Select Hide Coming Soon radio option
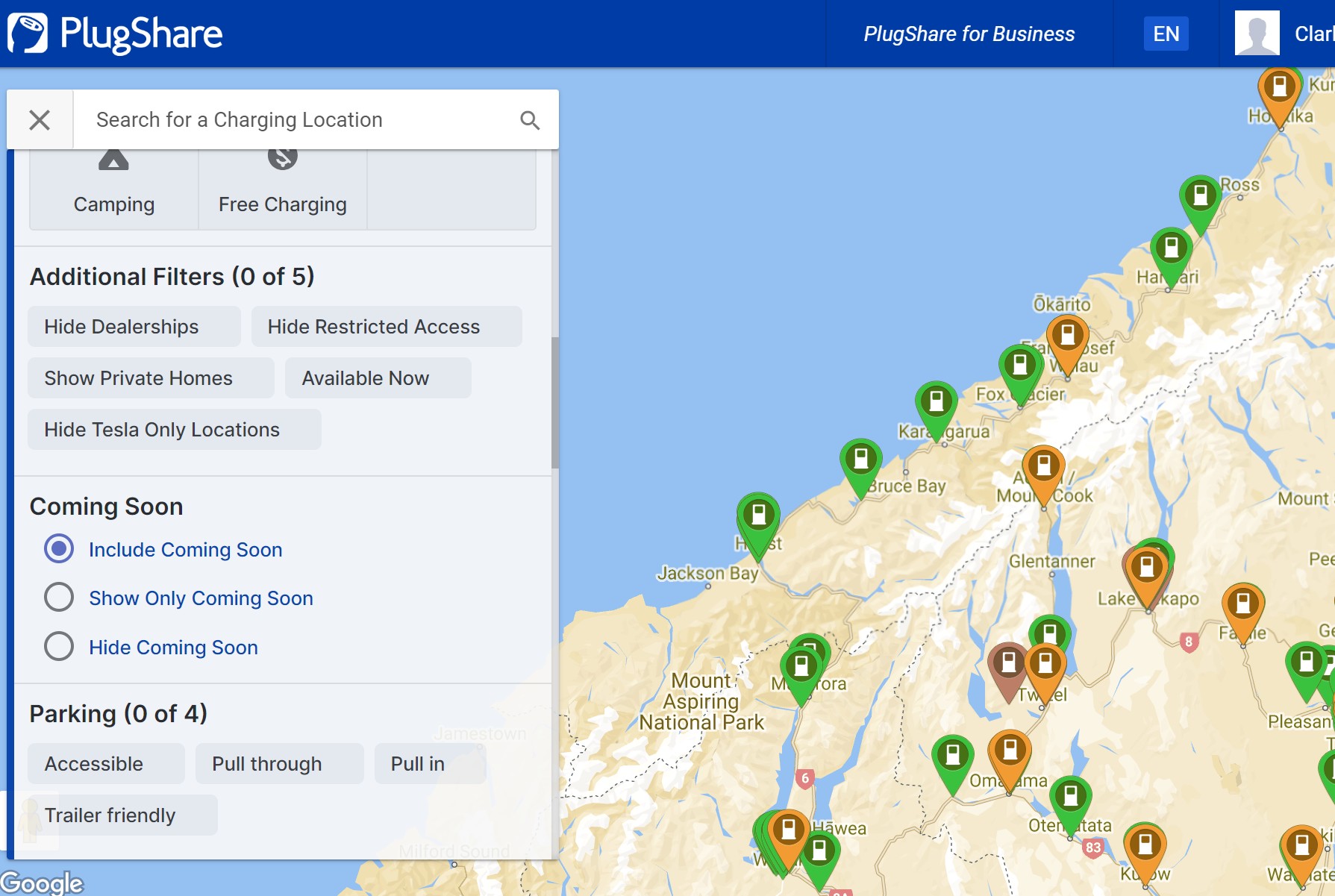The height and width of the screenshot is (896, 1335). tap(59, 647)
